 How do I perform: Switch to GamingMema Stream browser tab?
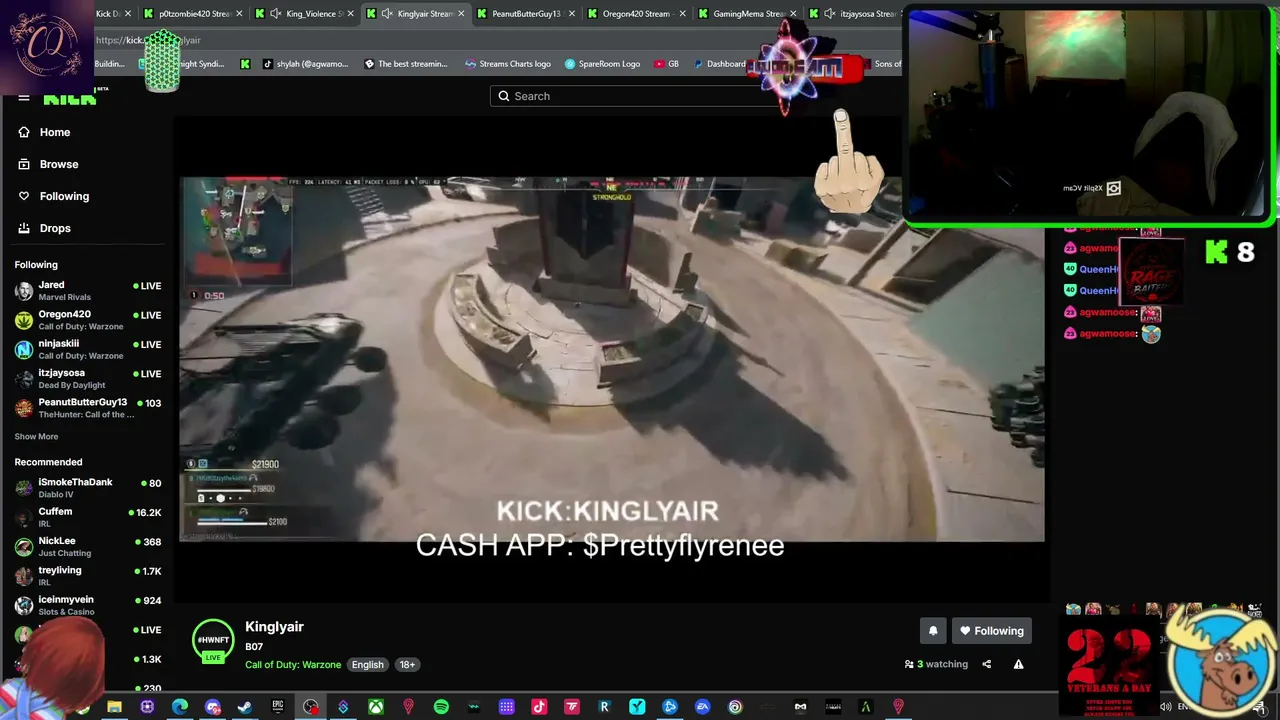click(747, 14)
